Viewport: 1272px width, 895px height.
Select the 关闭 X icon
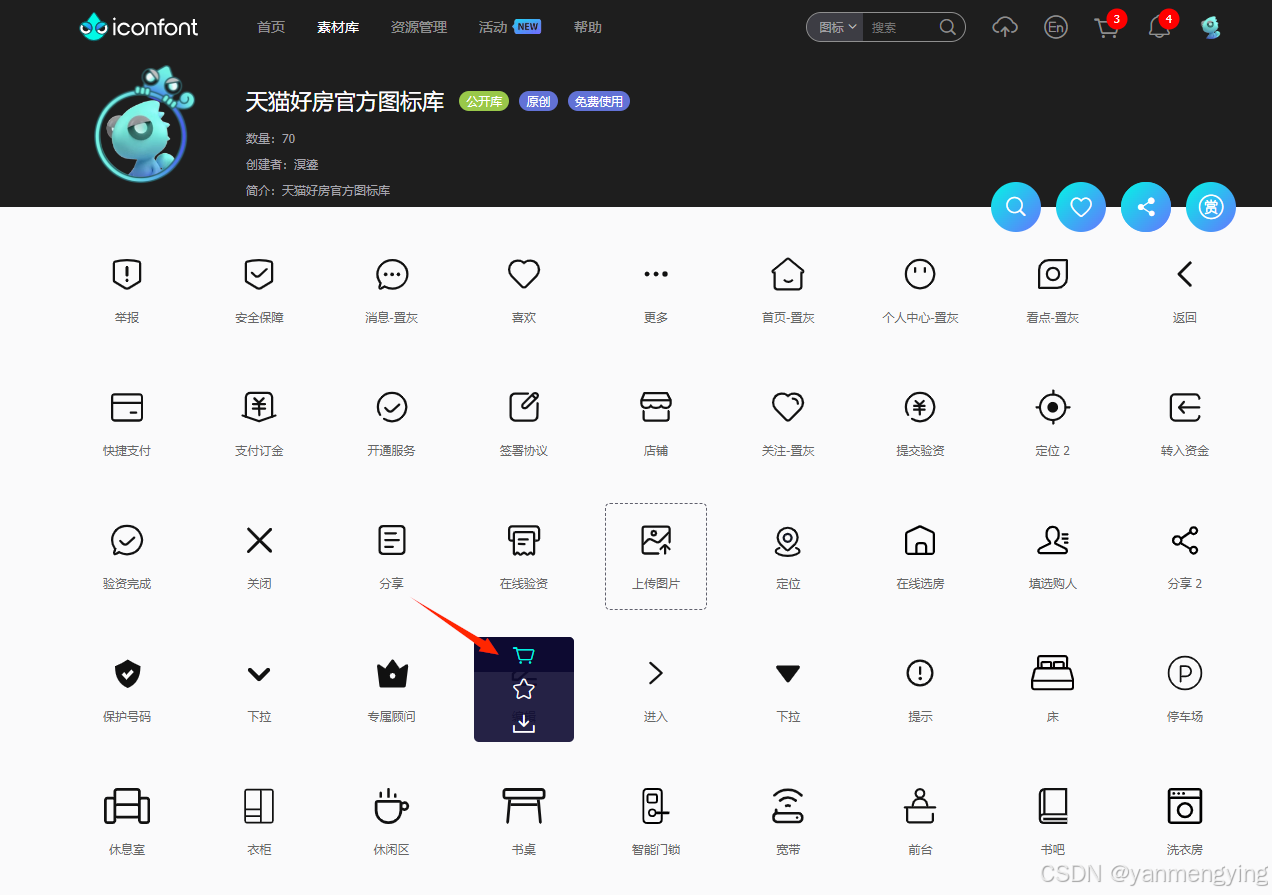click(259, 540)
